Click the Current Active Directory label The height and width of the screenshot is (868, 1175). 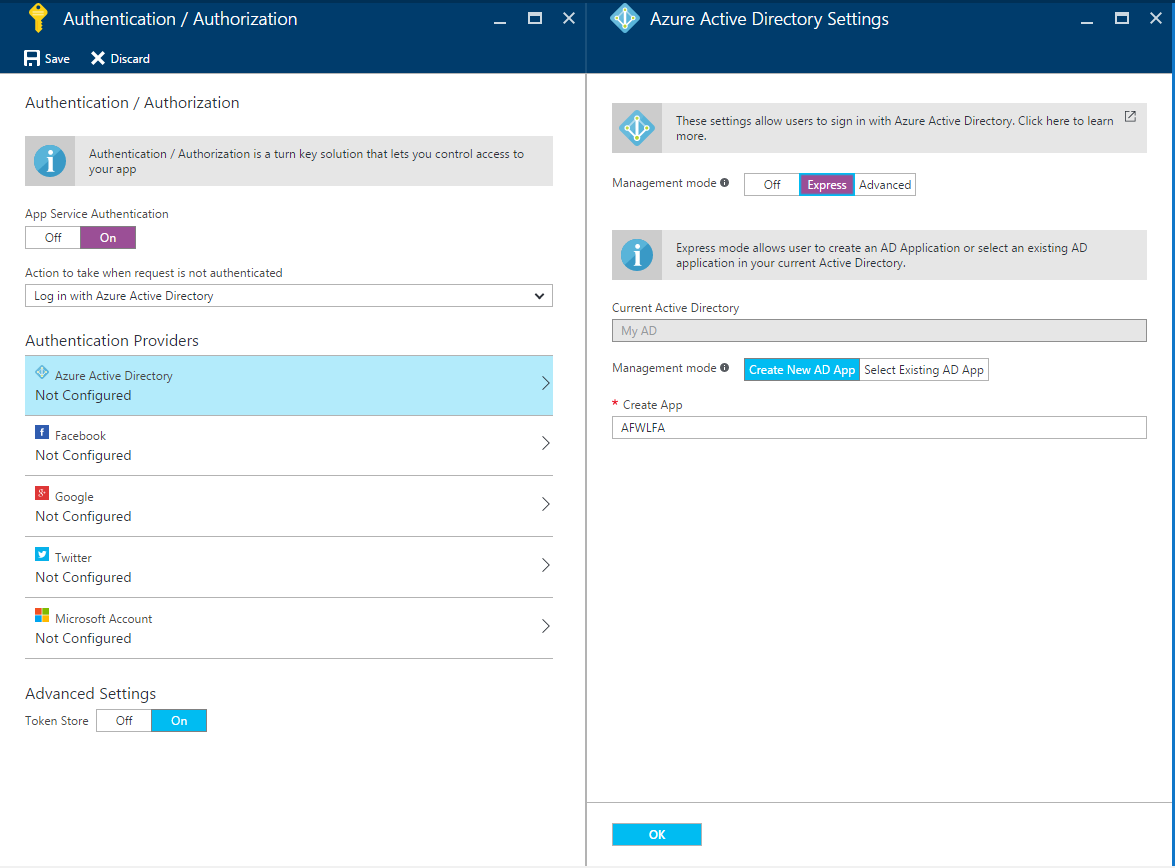click(x=675, y=307)
